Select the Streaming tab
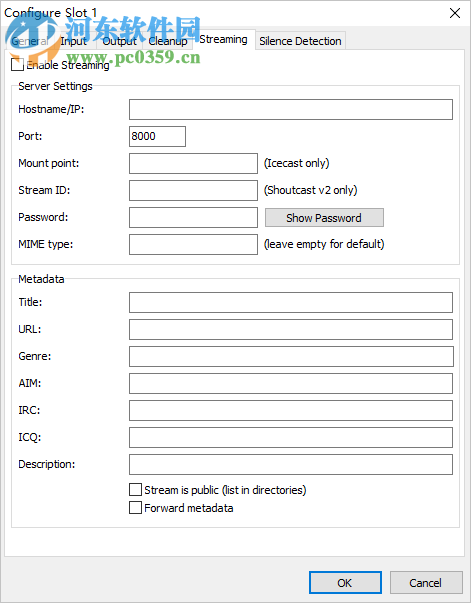The height and width of the screenshot is (603, 471). 223,39
